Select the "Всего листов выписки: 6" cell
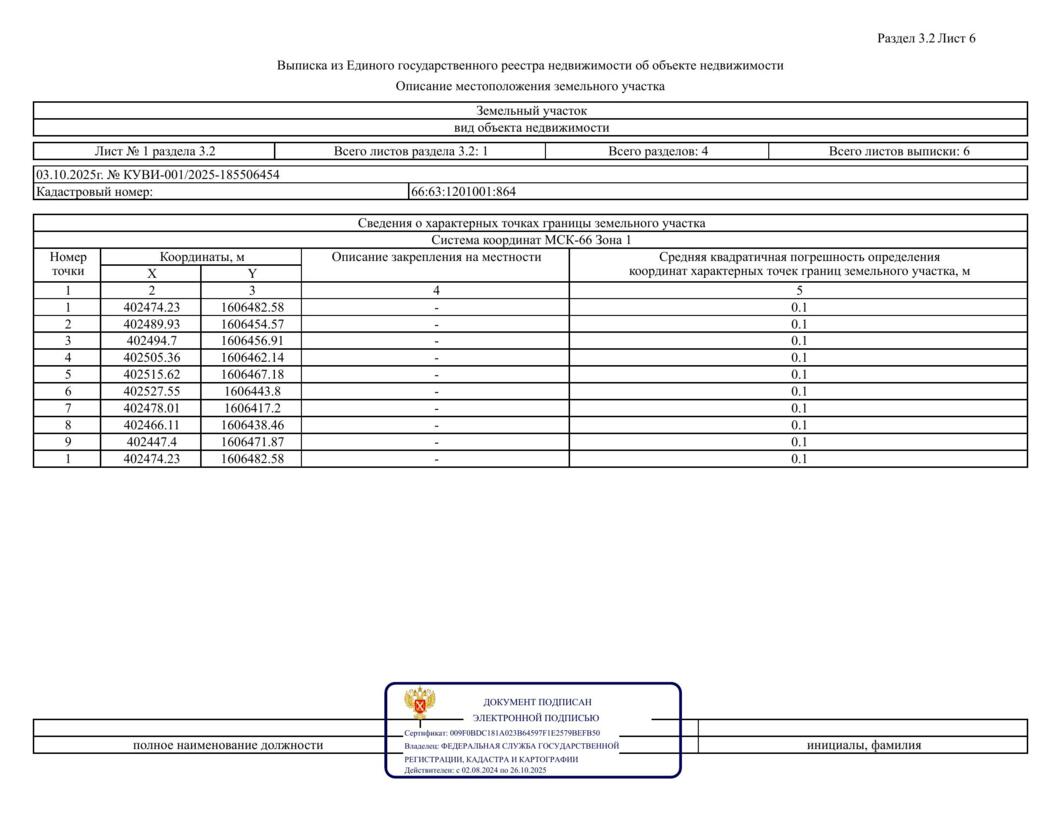The height and width of the screenshot is (820, 1061). click(898, 152)
